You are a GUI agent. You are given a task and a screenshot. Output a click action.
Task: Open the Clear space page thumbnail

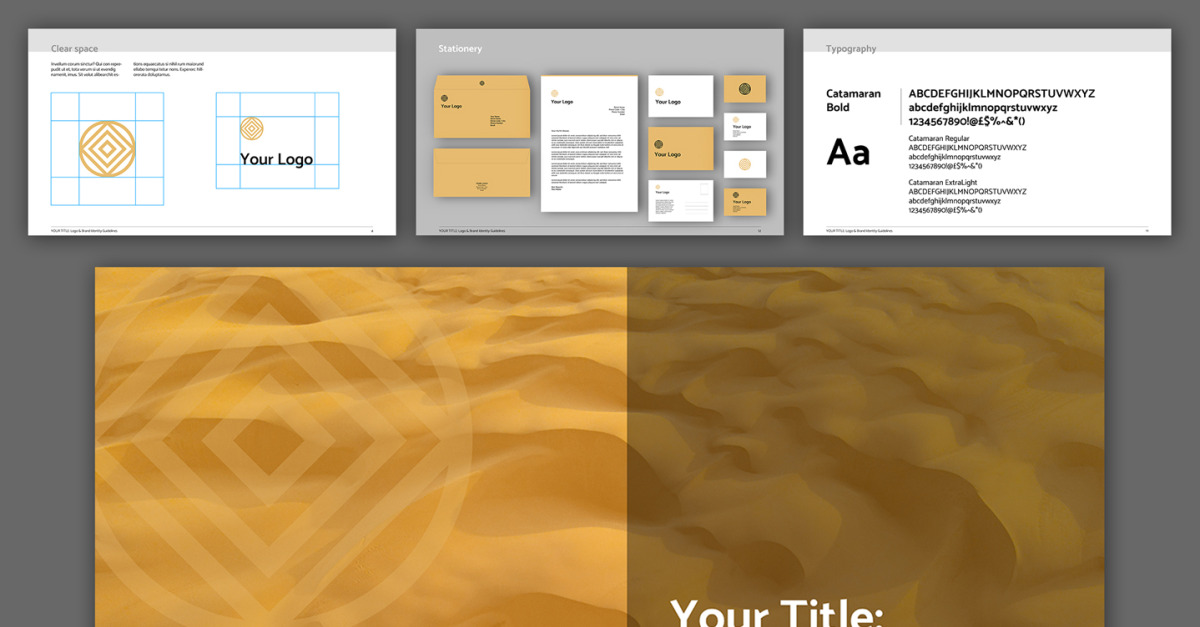point(211,132)
